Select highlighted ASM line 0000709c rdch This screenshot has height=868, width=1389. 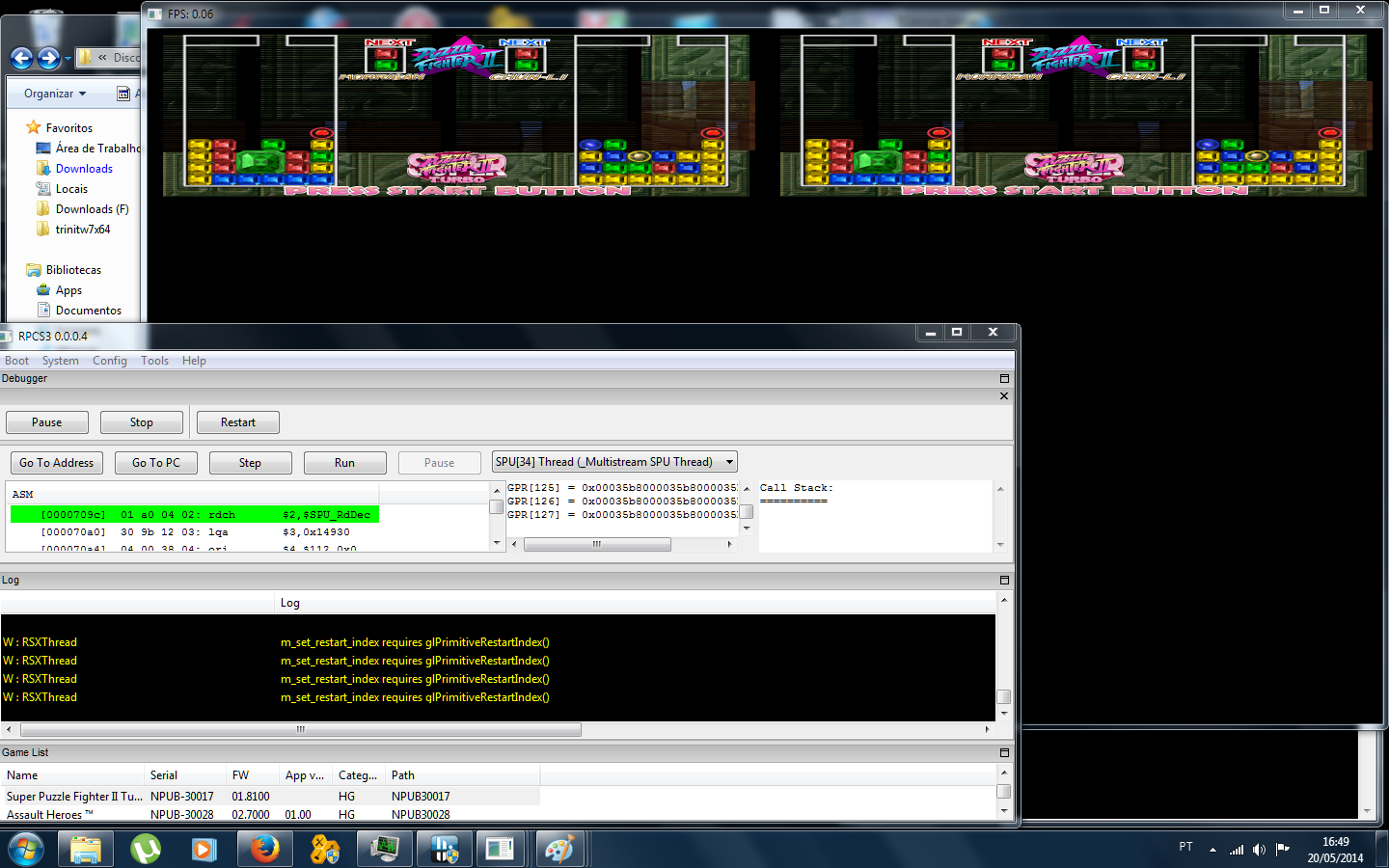point(194,515)
